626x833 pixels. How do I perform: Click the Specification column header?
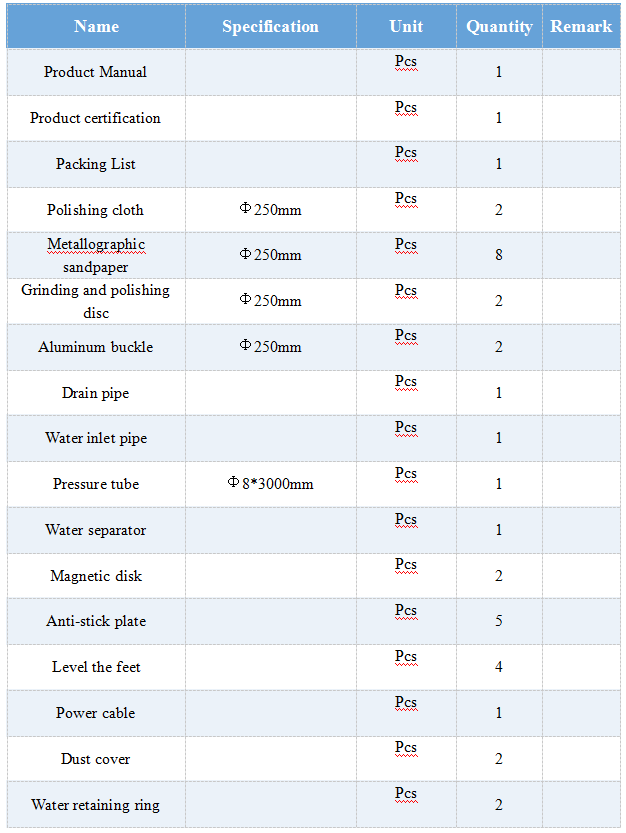(x=270, y=27)
